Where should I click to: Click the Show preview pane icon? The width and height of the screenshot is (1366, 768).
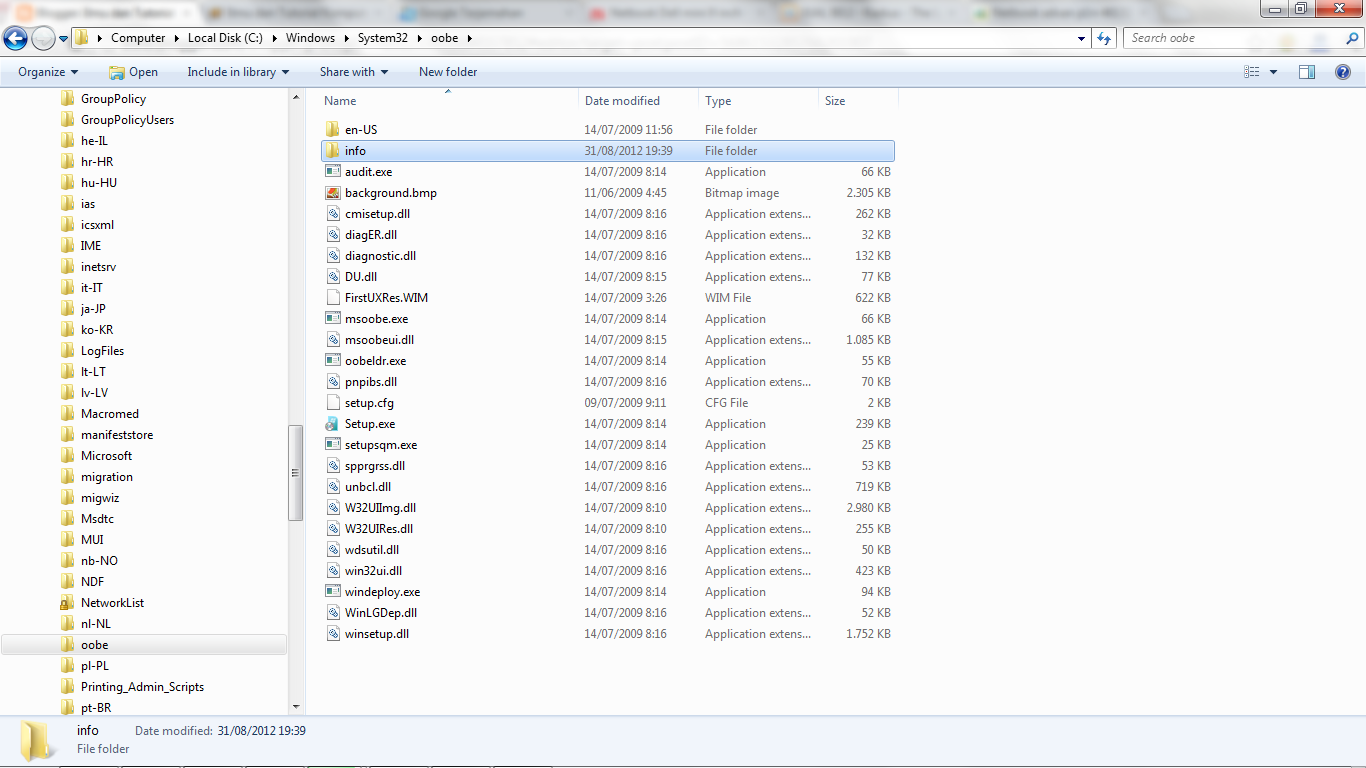[x=1307, y=71]
